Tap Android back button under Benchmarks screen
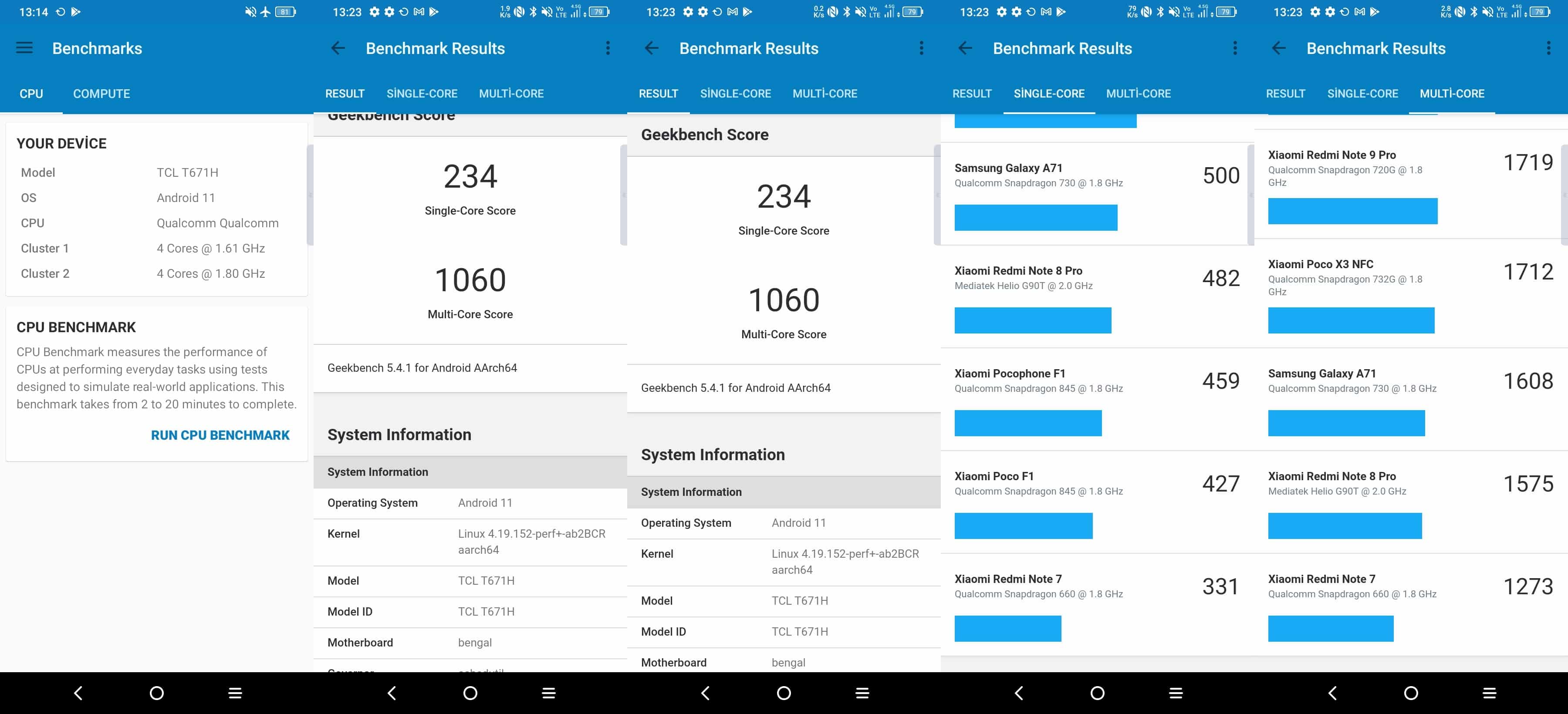Screen dimensions: 1568x714 click(78, 693)
